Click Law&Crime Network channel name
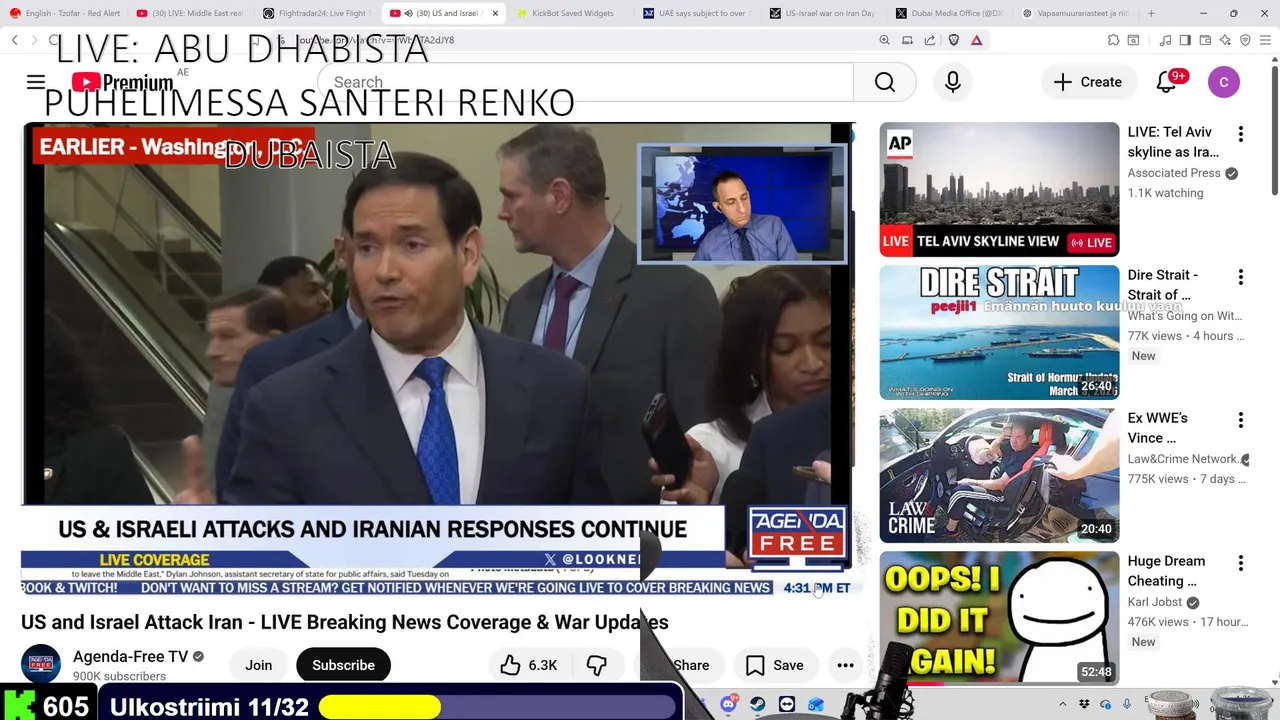 [x=1183, y=459]
